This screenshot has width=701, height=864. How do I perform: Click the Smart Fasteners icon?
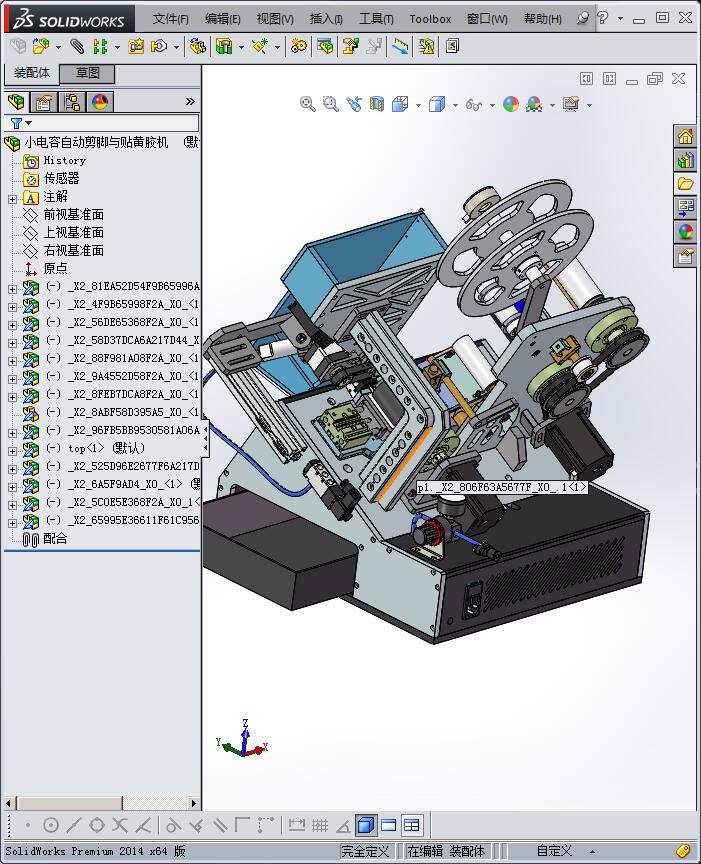(136, 46)
